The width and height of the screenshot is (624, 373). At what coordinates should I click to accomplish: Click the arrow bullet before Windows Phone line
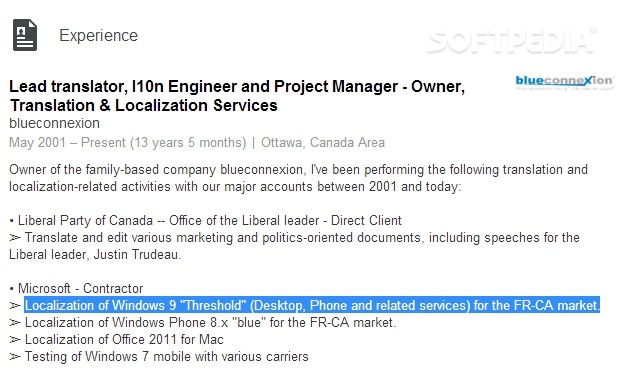point(15,323)
